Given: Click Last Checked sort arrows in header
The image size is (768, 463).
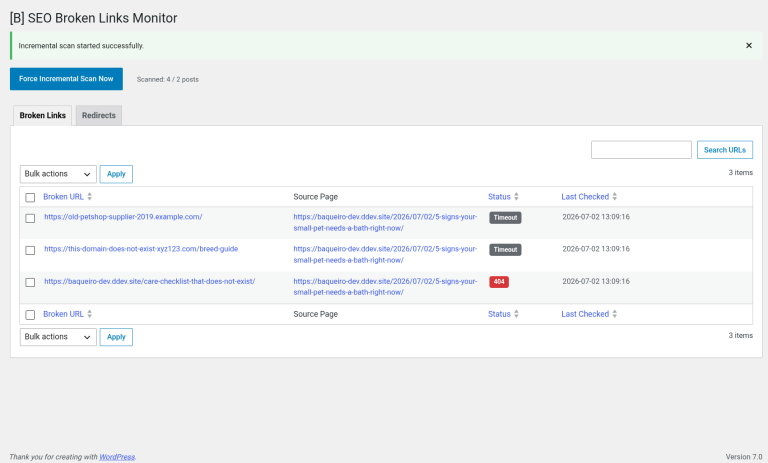Looking at the screenshot, I should (615, 196).
